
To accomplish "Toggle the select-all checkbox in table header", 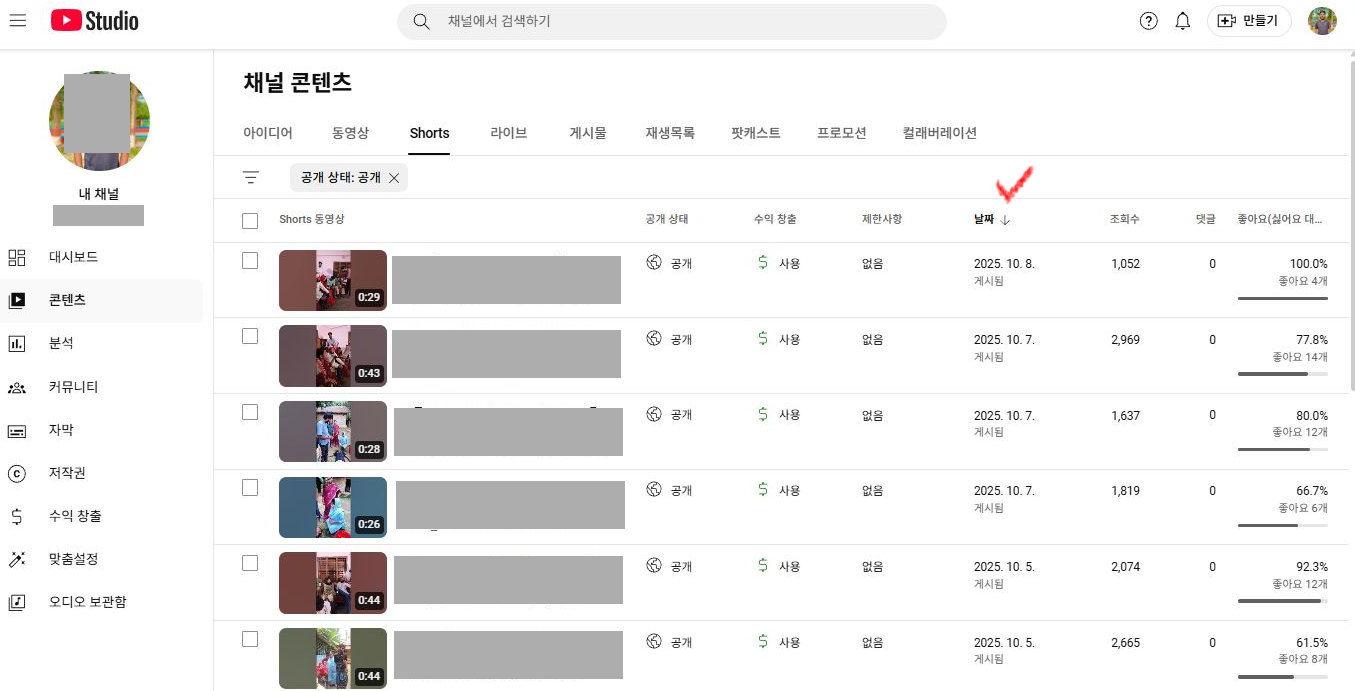I will [250, 220].
